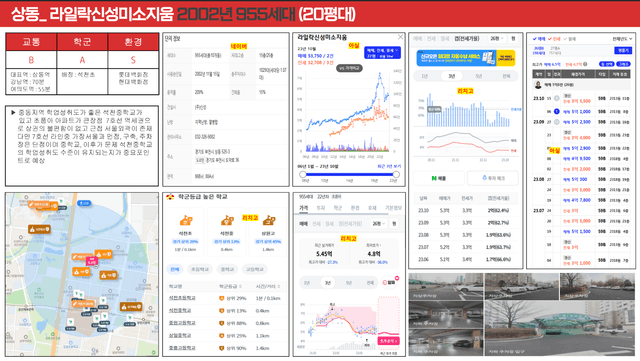The height and width of the screenshot is (361, 640).
Task: Open the blue advertisement banner
Action: [466, 58]
